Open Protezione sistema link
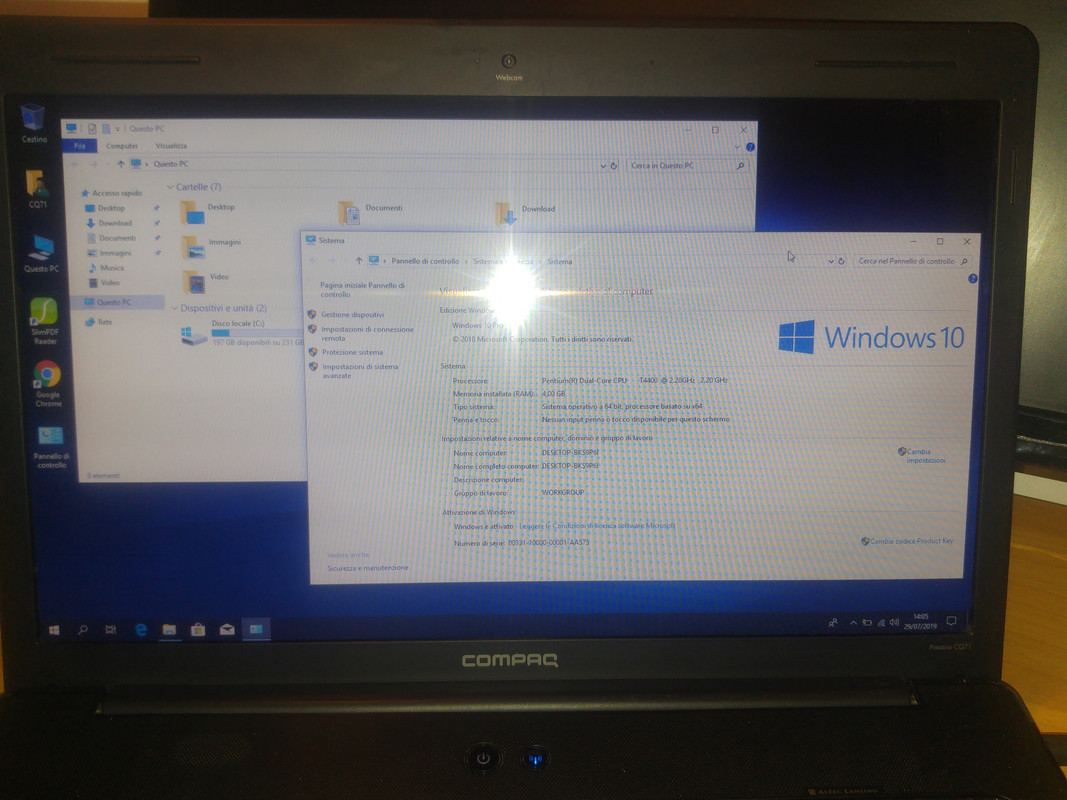Viewport: 1067px width, 800px height. coord(352,352)
